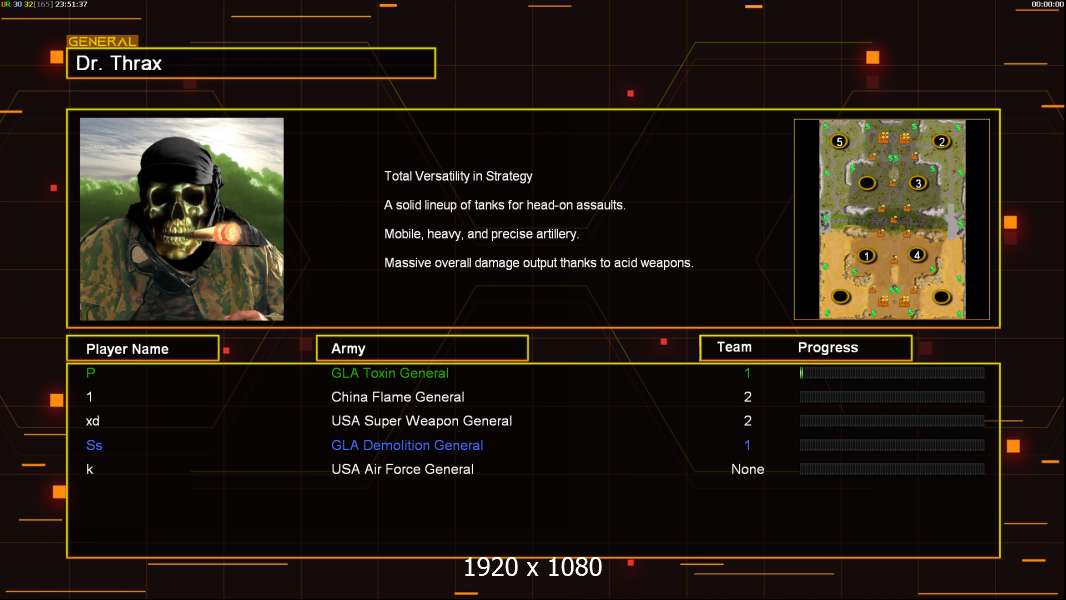Select GLA Toxin General army entry
This screenshot has width=1066, height=600.
[390, 373]
